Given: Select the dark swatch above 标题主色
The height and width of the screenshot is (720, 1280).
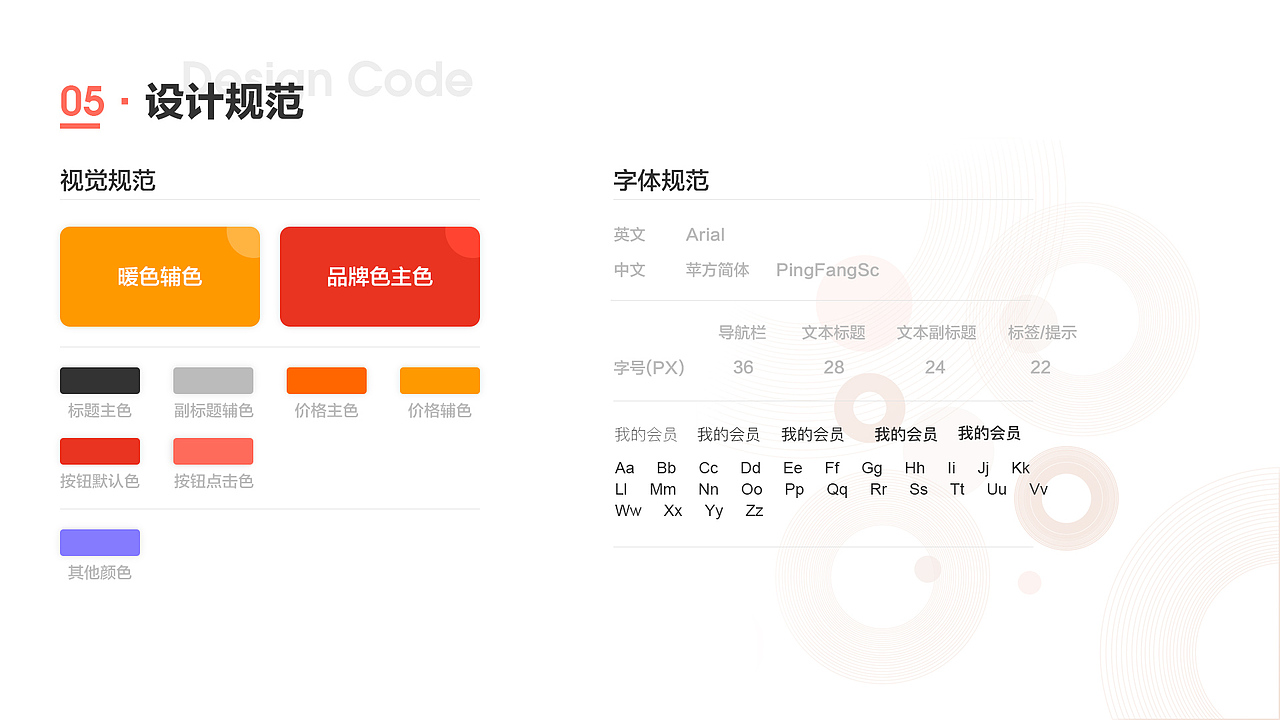Looking at the screenshot, I should 100,381.
